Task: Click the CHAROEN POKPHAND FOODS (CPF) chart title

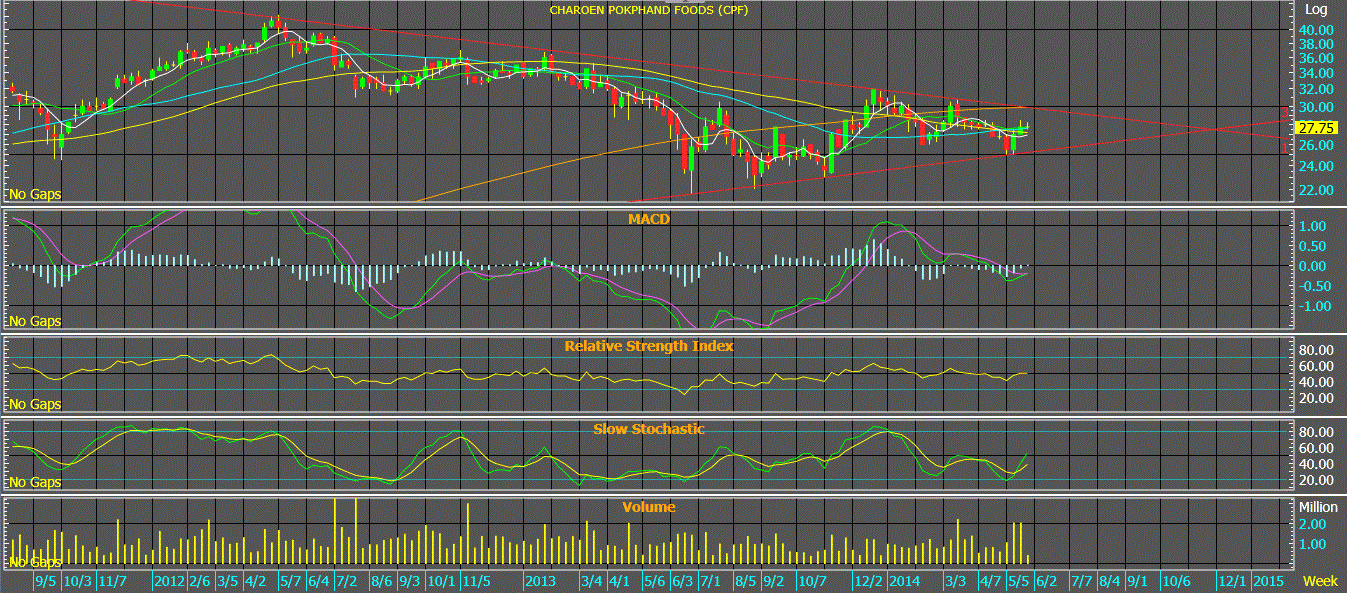Action: (649, 10)
